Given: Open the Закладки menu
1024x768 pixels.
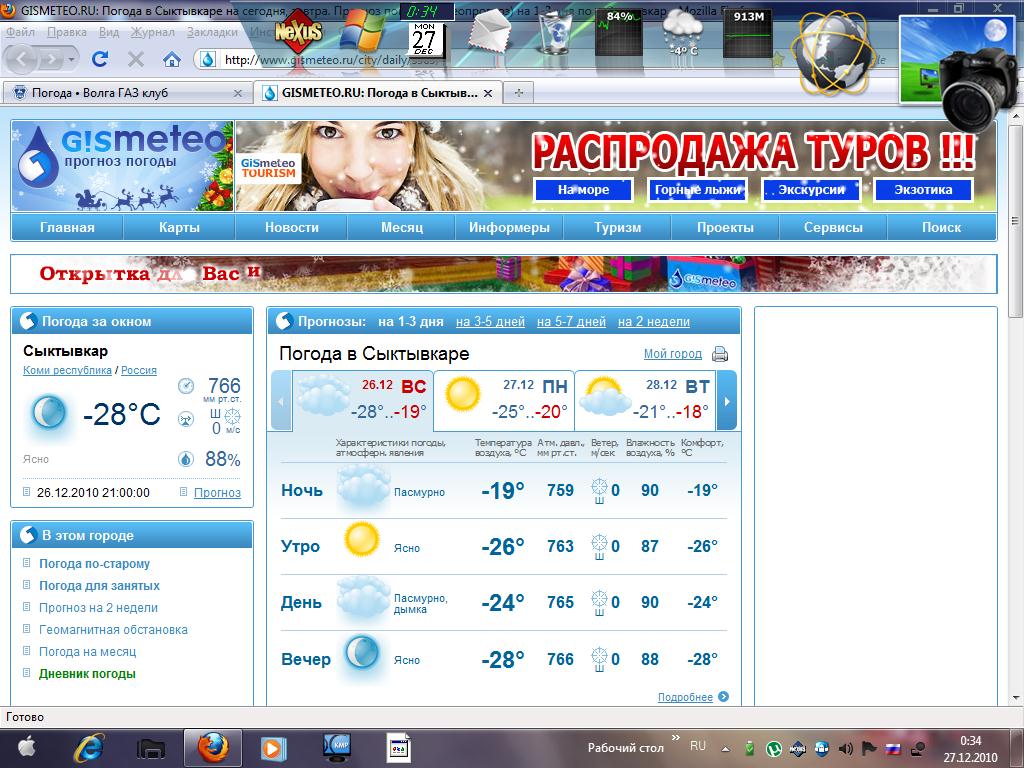Looking at the screenshot, I should pos(212,32).
